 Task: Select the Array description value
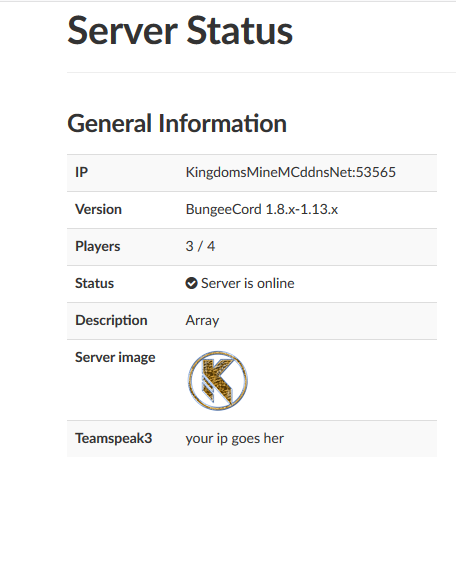202,321
